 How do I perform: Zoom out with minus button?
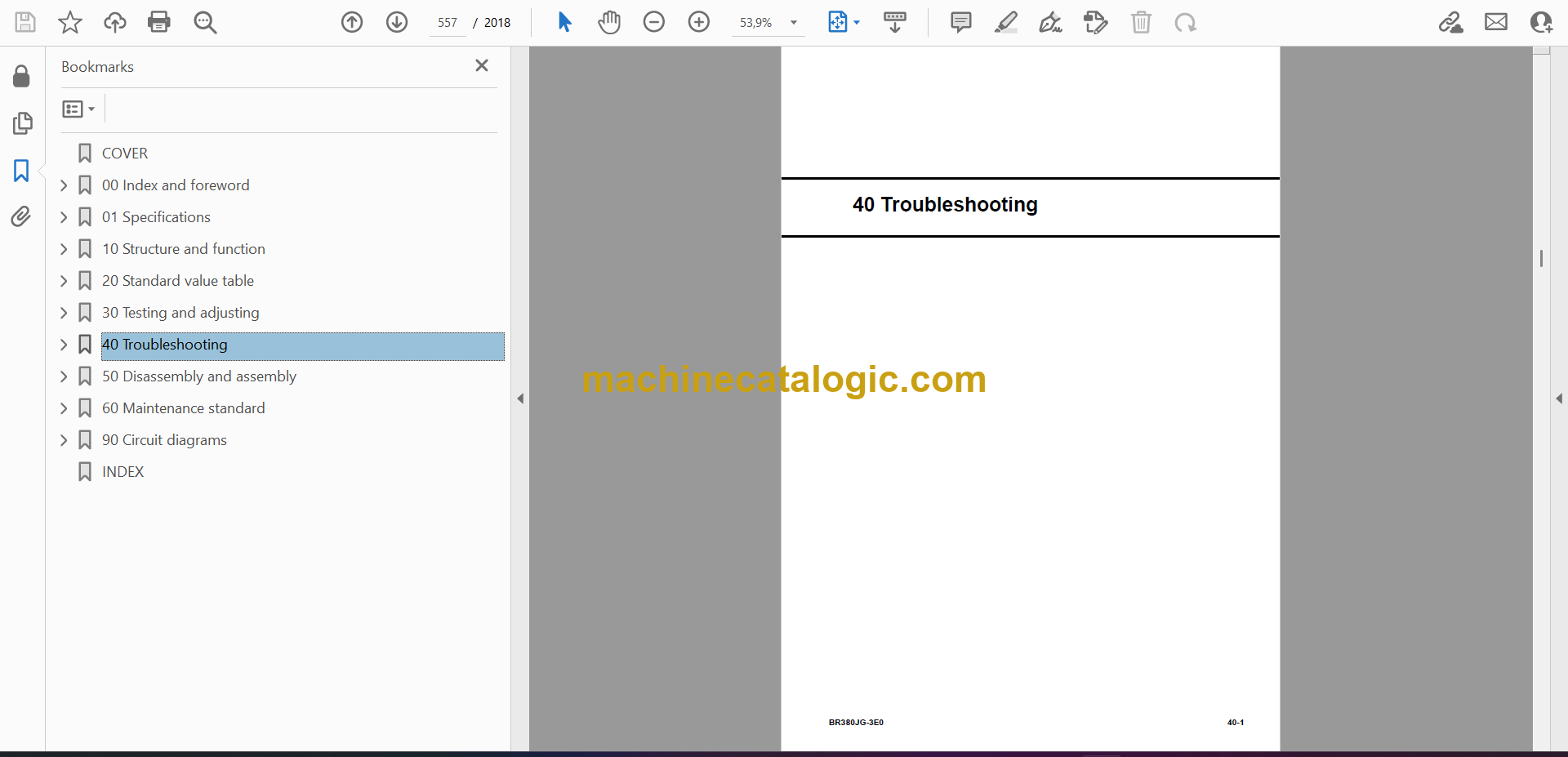point(654,22)
